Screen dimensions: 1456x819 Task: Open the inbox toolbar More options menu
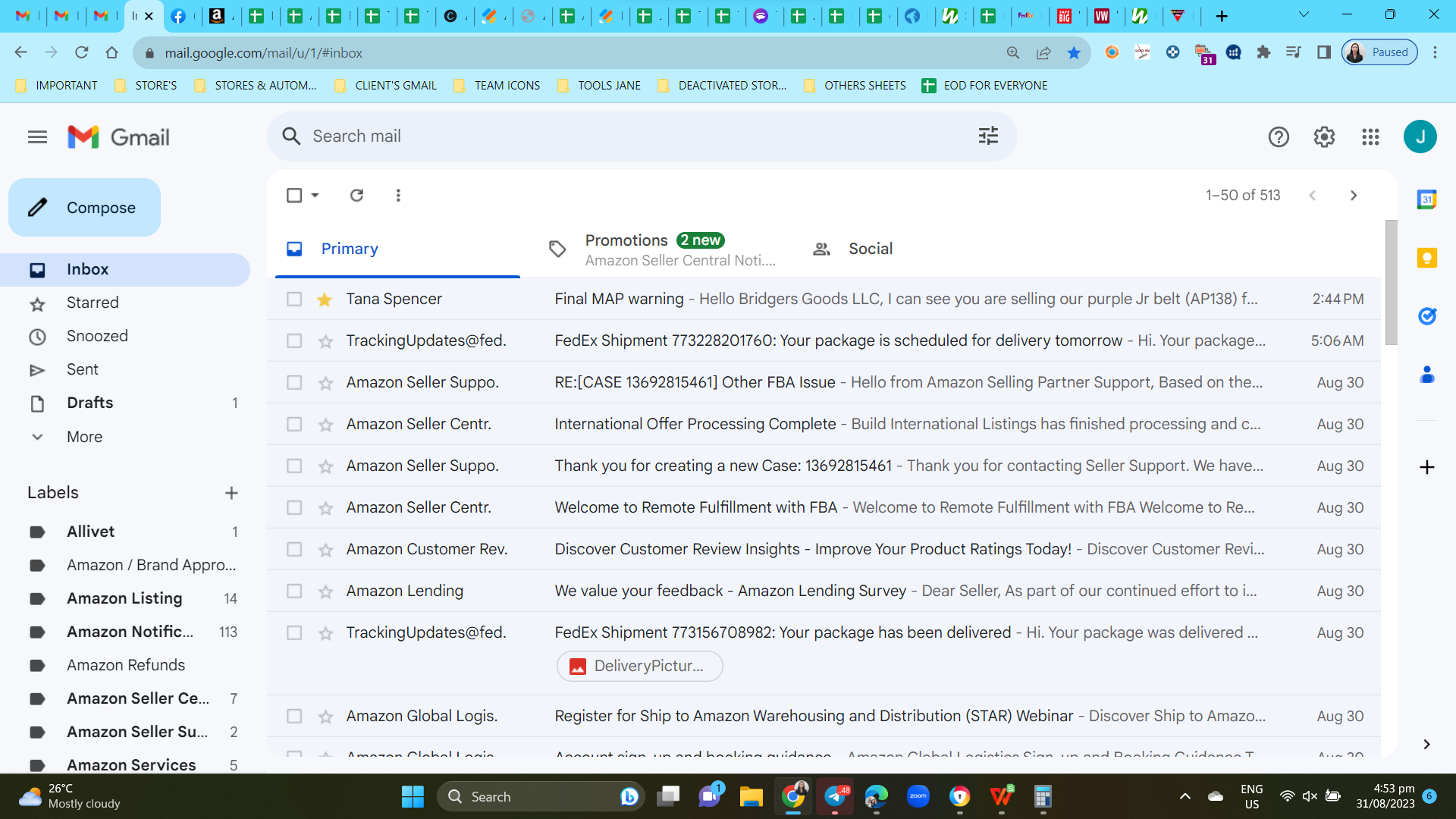point(398,196)
